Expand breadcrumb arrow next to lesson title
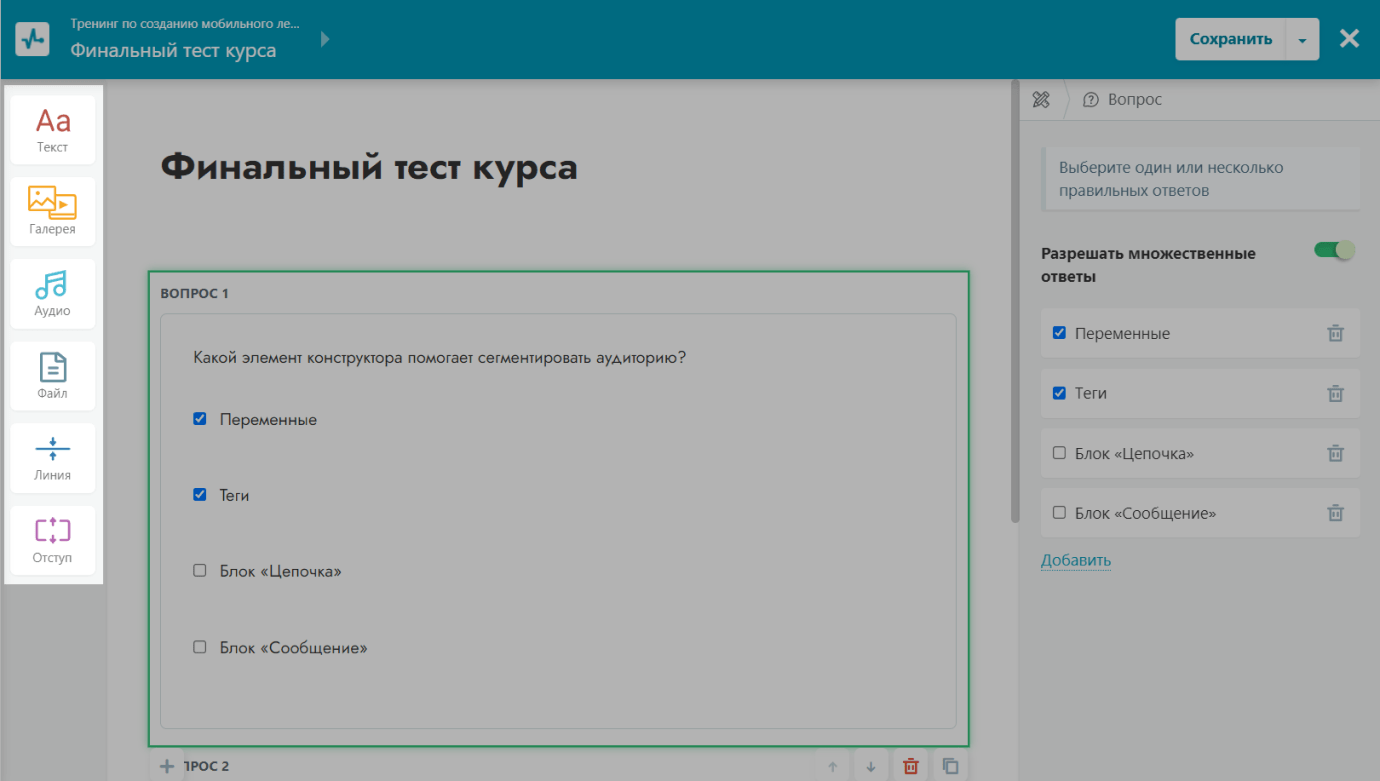The width and height of the screenshot is (1380, 781). click(325, 40)
